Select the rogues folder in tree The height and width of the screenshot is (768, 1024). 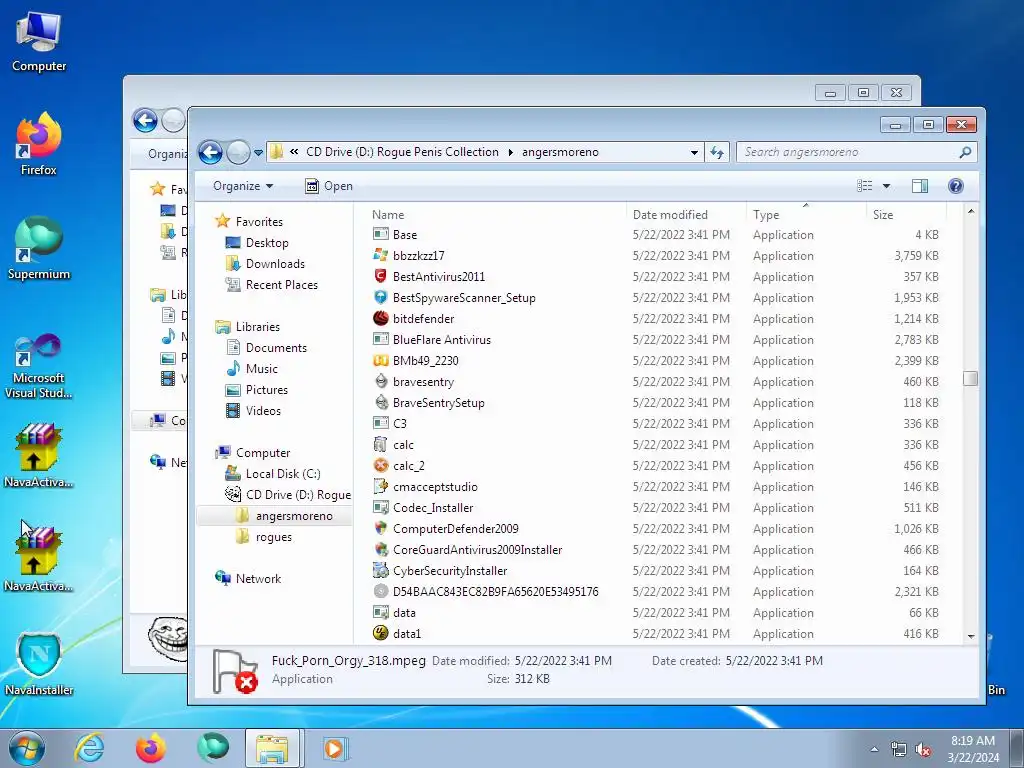click(x=273, y=537)
